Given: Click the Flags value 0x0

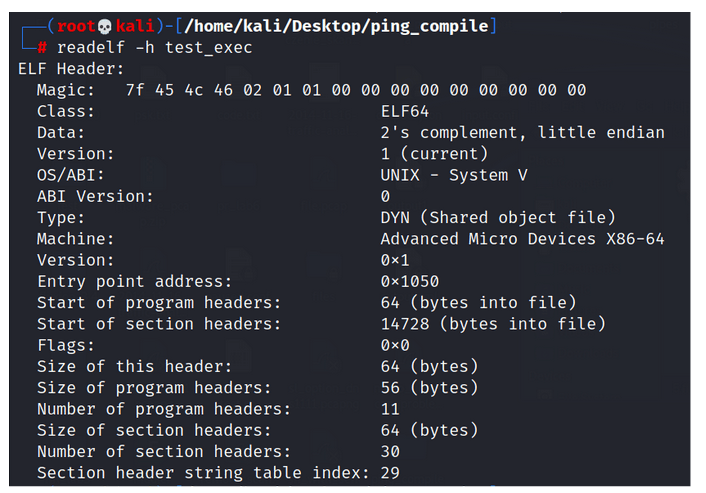Looking at the screenshot, I should click(395, 345).
